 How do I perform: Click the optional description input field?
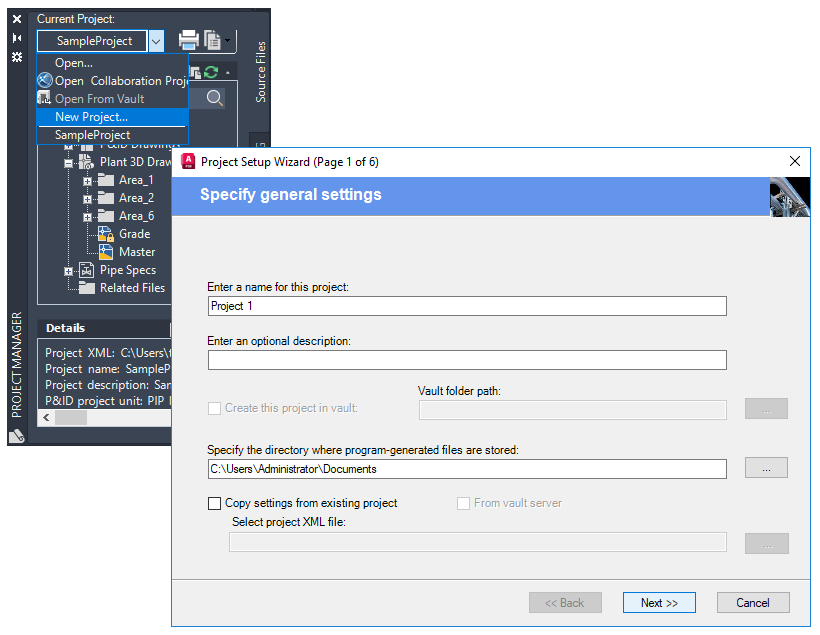pyautogui.click(x=467, y=360)
